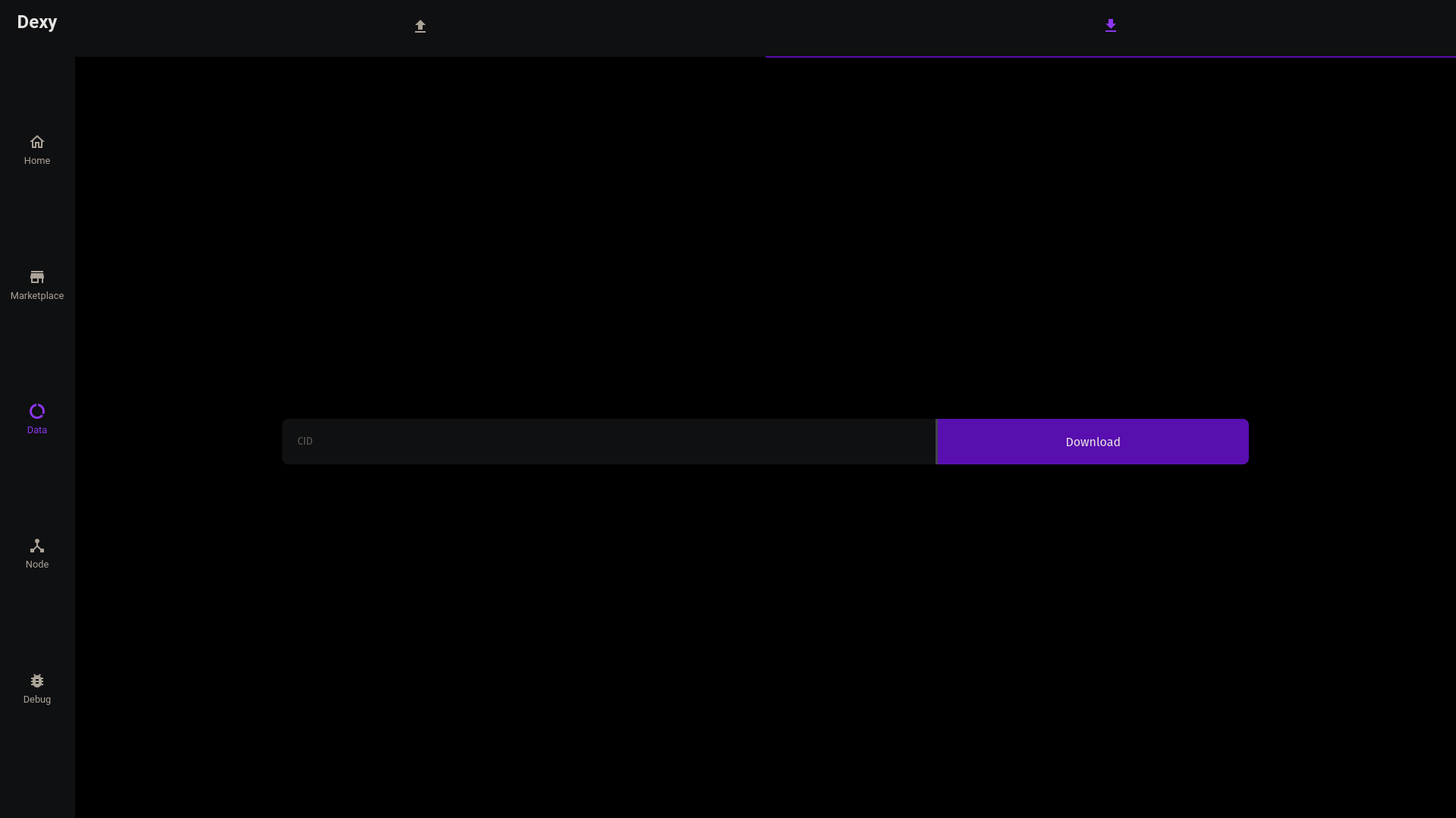Open Debug using the bug icon
The height and width of the screenshot is (818, 1456).
point(37,681)
